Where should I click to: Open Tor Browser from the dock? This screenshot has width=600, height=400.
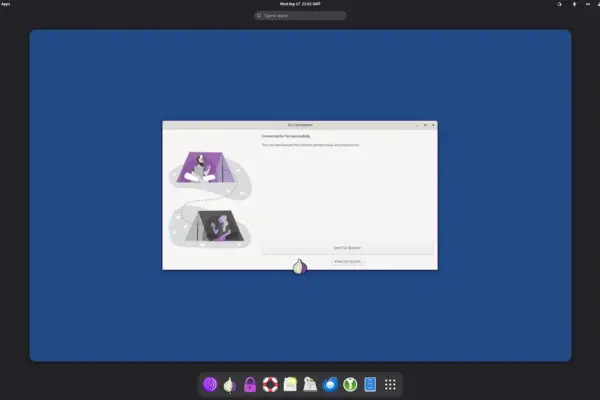click(x=210, y=384)
